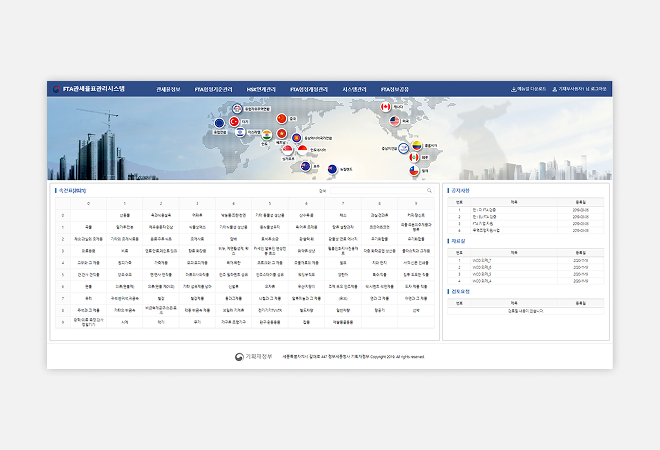Open the FTA정보공유 menu
This screenshot has height=450, width=660.
400,89
